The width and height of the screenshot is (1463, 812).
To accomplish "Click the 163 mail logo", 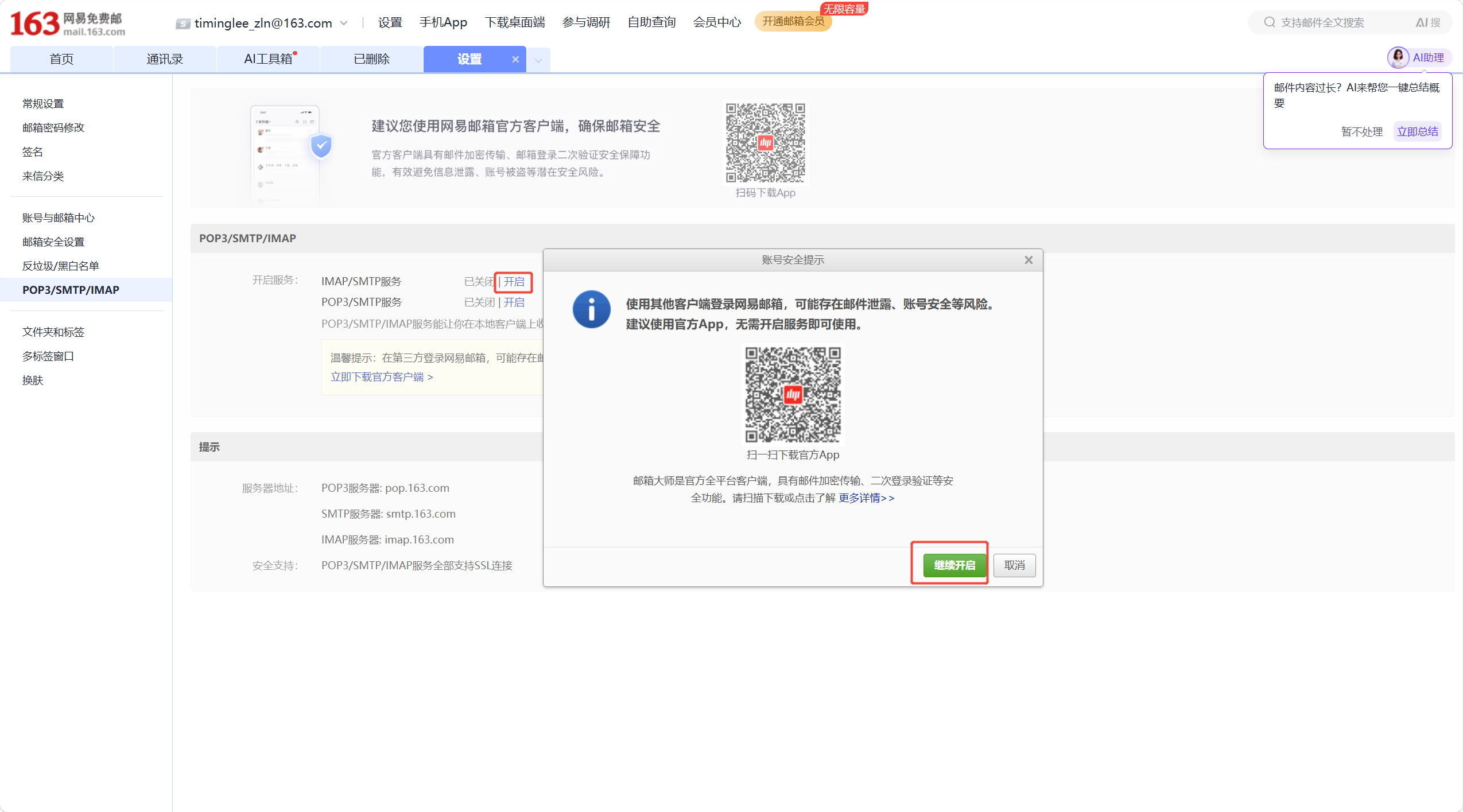I will [x=68, y=24].
